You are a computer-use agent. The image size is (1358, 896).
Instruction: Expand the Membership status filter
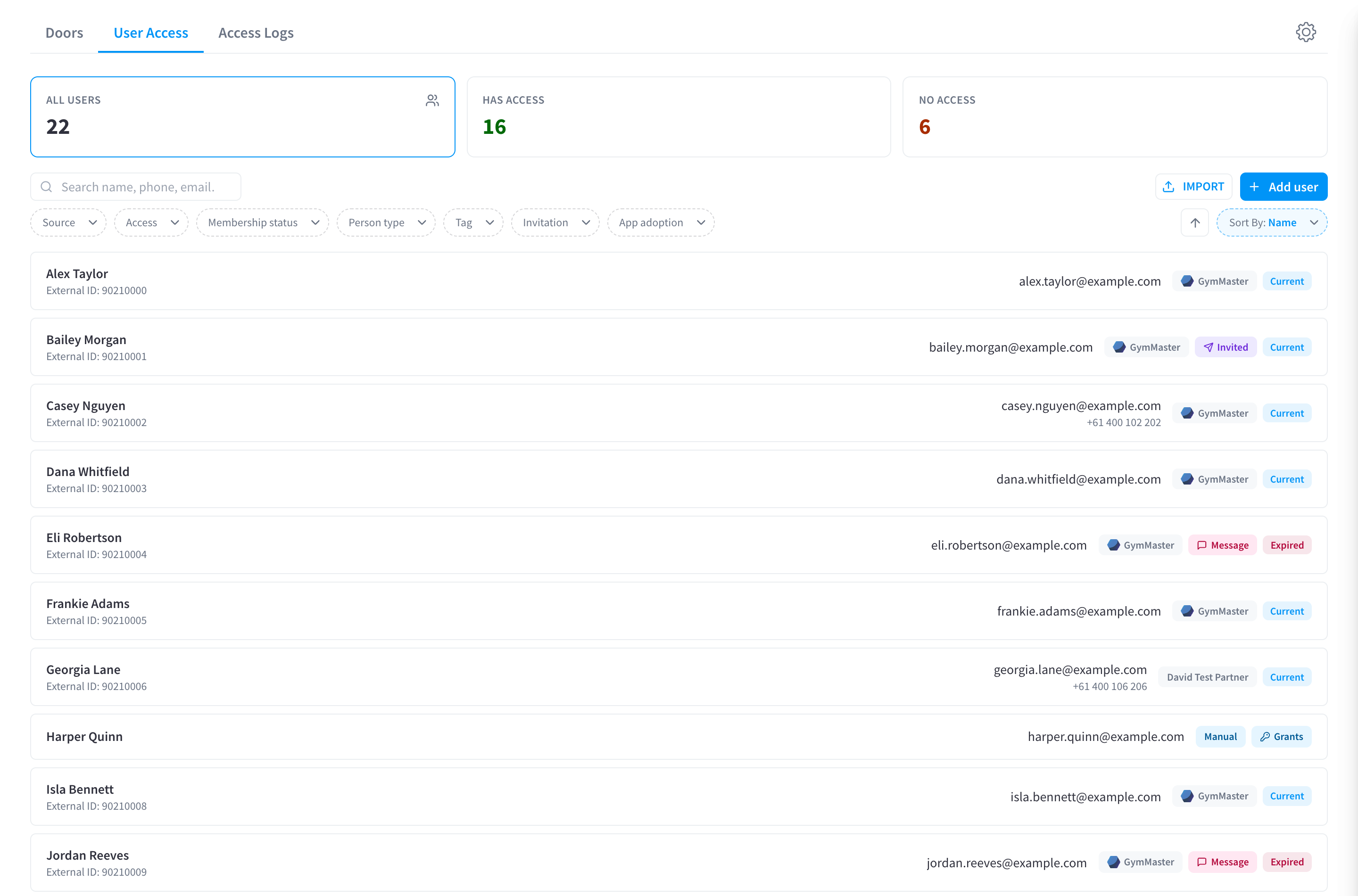[262, 222]
